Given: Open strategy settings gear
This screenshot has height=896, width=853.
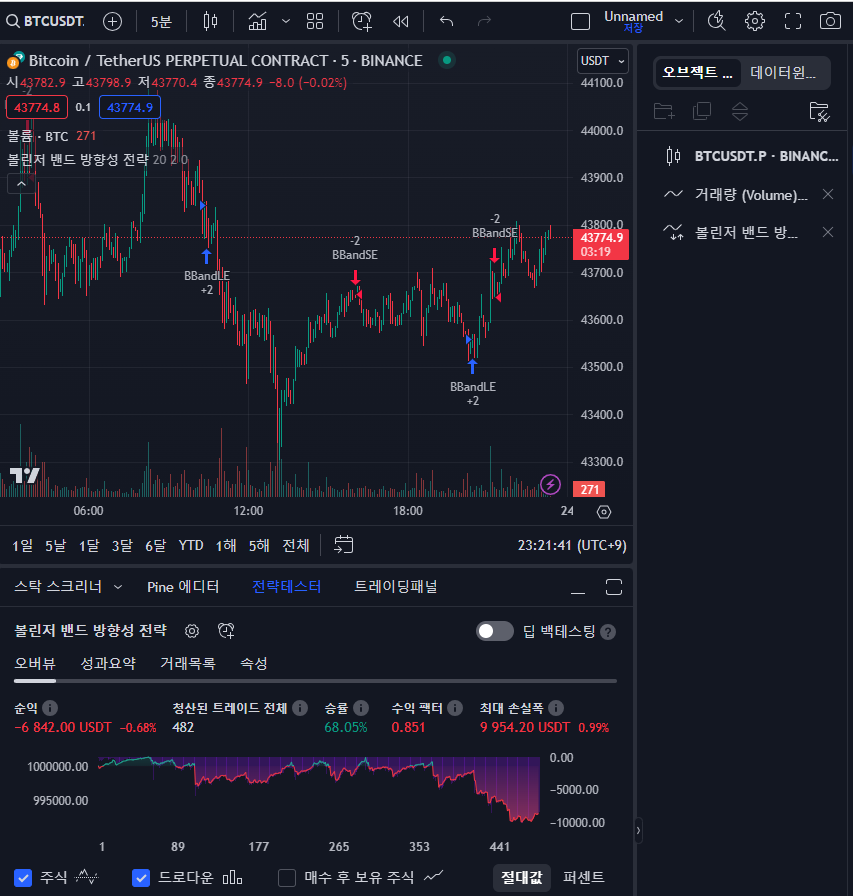Looking at the screenshot, I should coord(192,631).
